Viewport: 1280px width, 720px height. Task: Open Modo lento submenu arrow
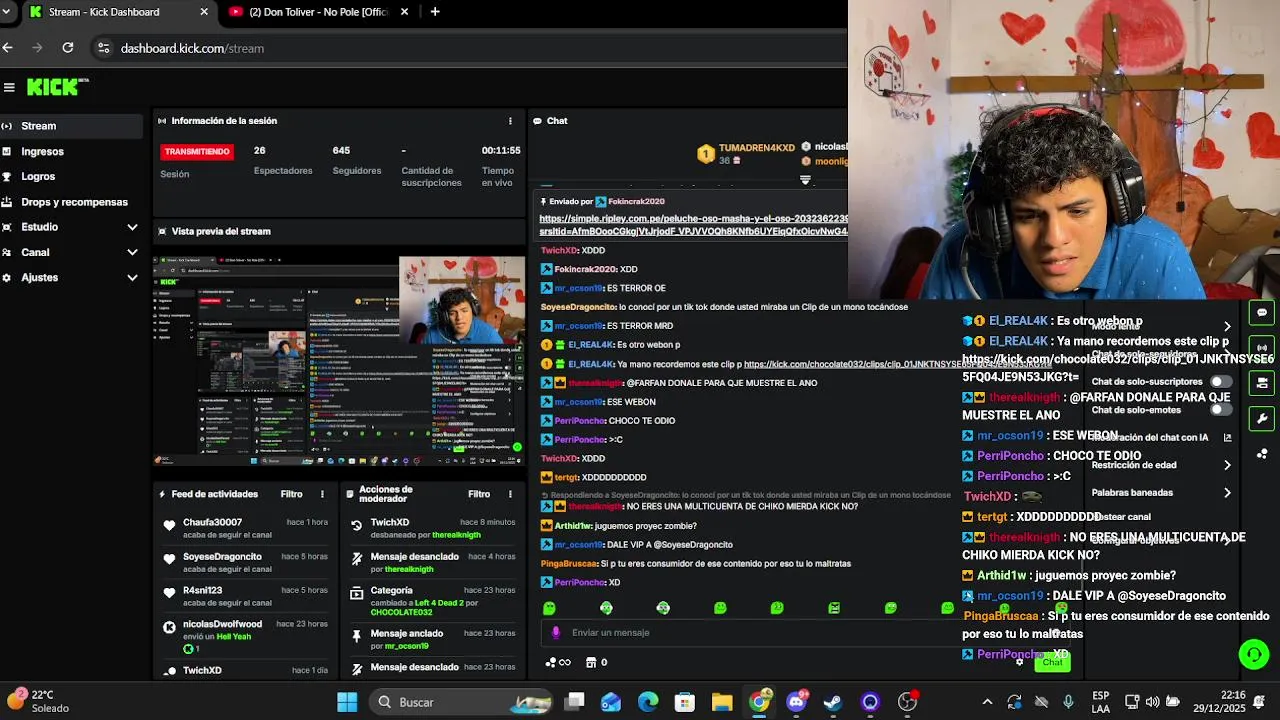[x=1227, y=326]
